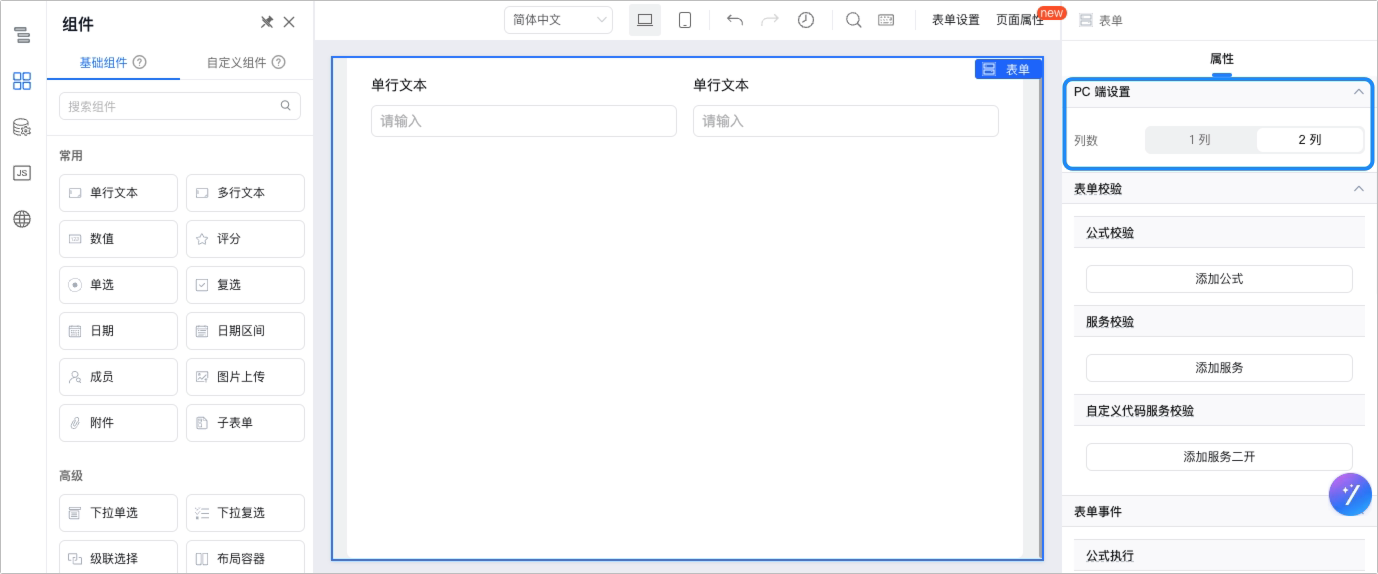Open the 简体中文 language dropdown
The height and width of the screenshot is (574, 1378).
[559, 20]
